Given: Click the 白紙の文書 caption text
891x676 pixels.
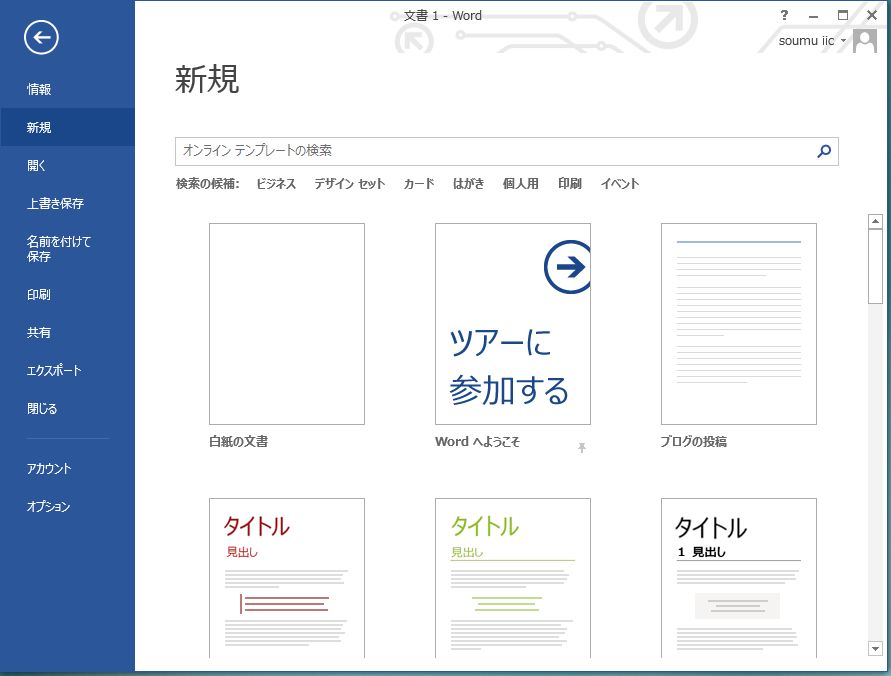Looking at the screenshot, I should coord(239,441).
